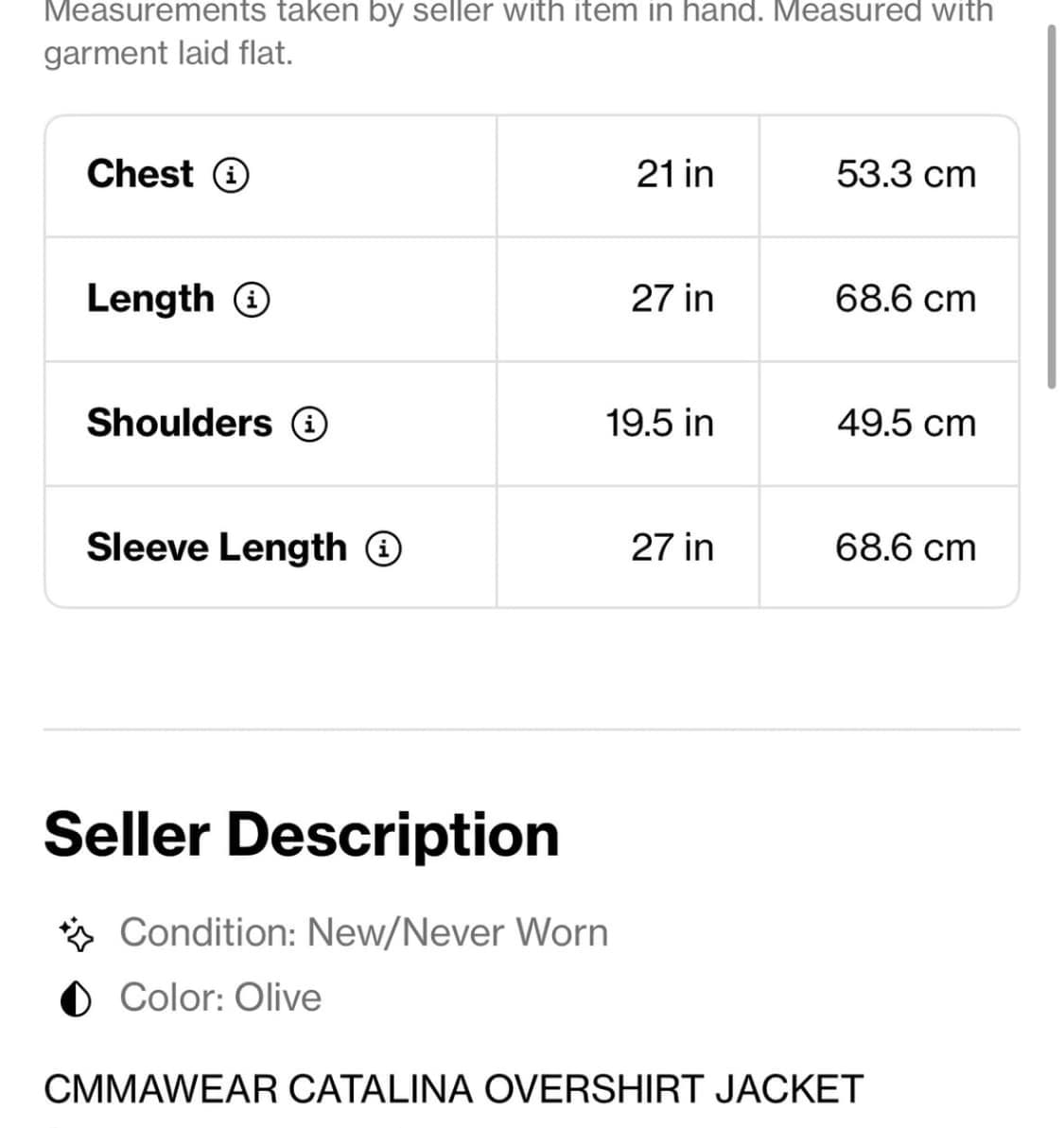
Task: Show the Shoulders measurement info tooltip
Action: click(x=309, y=424)
